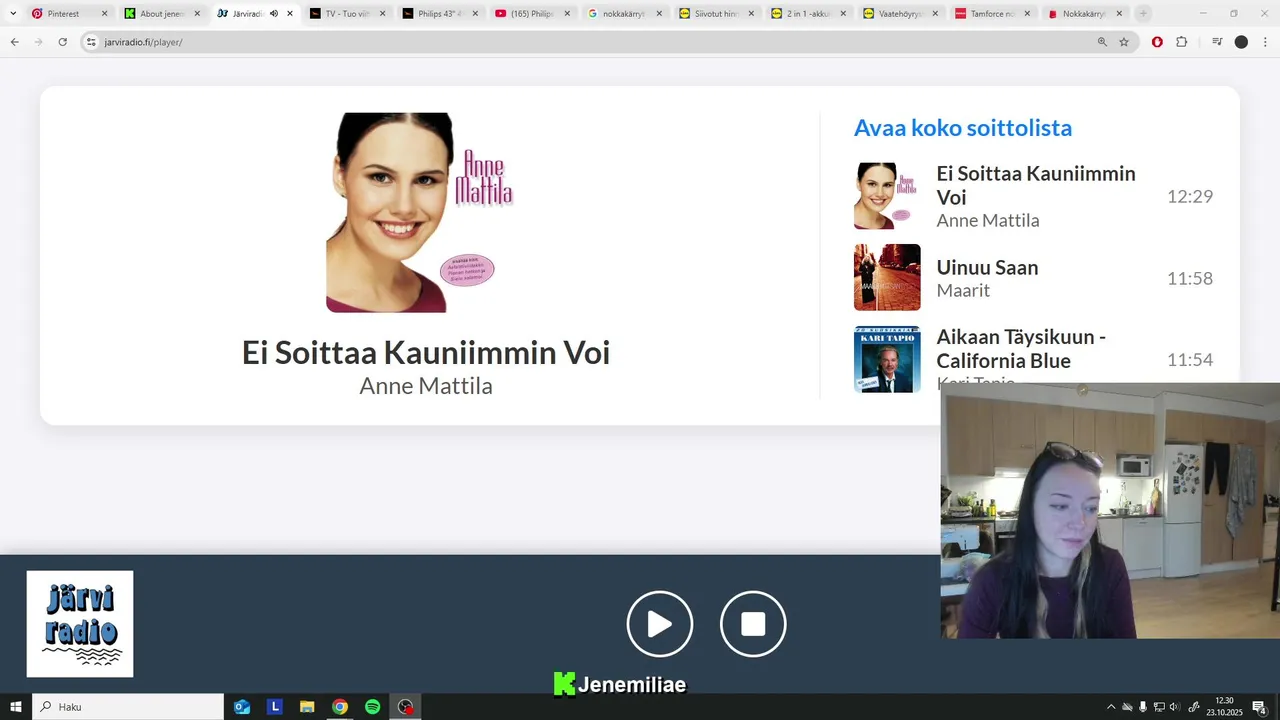
Task: Switch to the YouTube '(165) Philips' tab
Action: [531, 14]
